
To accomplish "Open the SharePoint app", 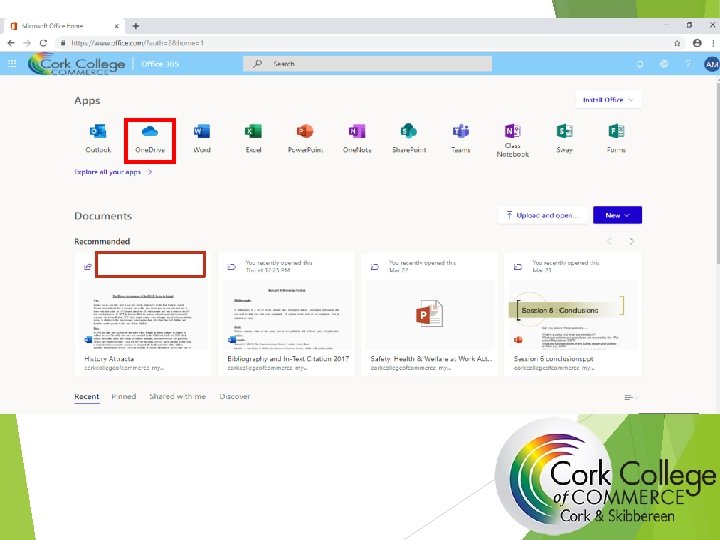I will point(409,138).
